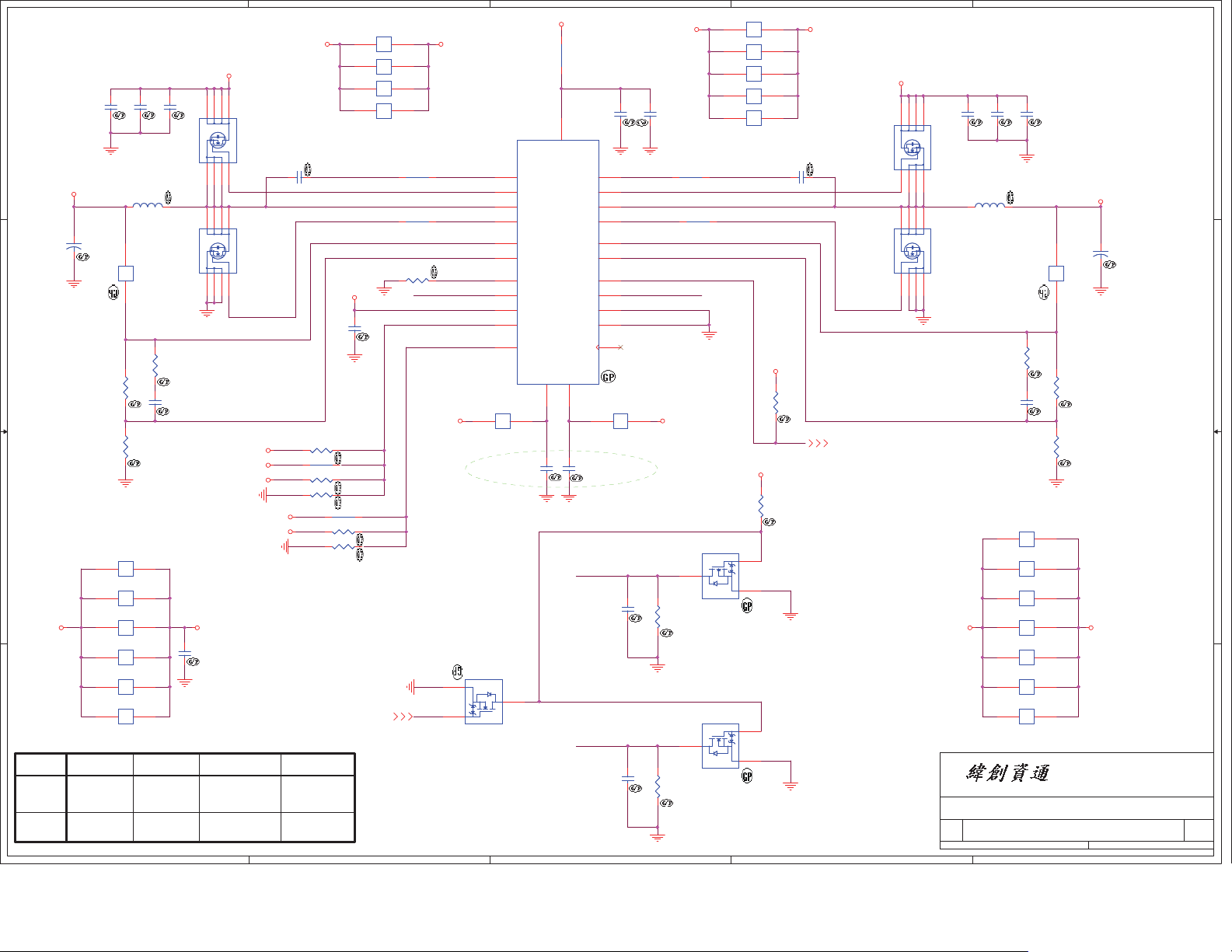This screenshot has width=1232, height=952.
Task: Select the square part left of IC bottom
Action: pos(503,421)
